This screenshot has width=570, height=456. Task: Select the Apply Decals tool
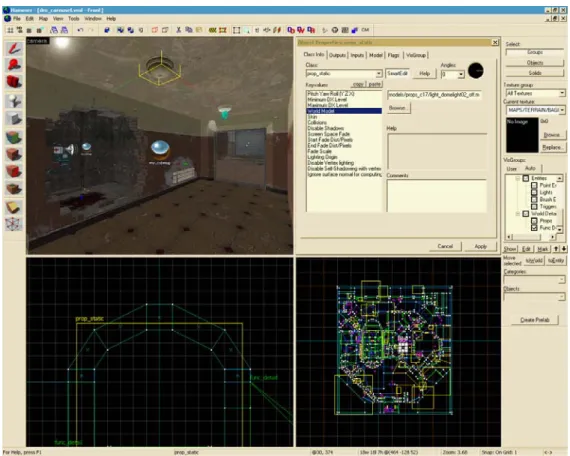pyautogui.click(x=14, y=171)
